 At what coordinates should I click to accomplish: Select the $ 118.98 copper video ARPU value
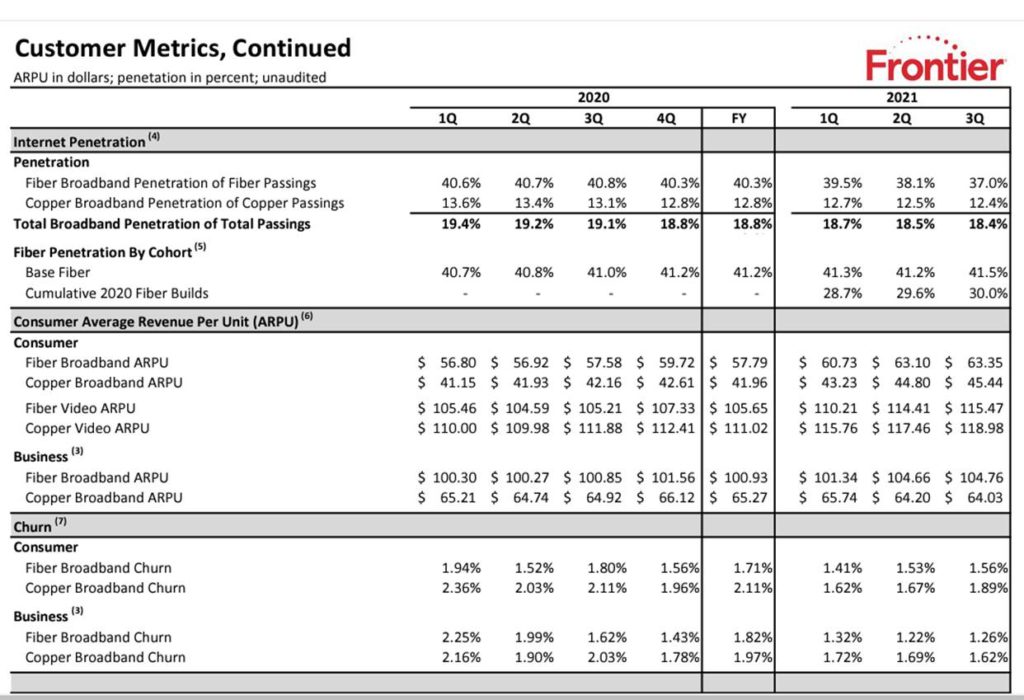[976, 429]
